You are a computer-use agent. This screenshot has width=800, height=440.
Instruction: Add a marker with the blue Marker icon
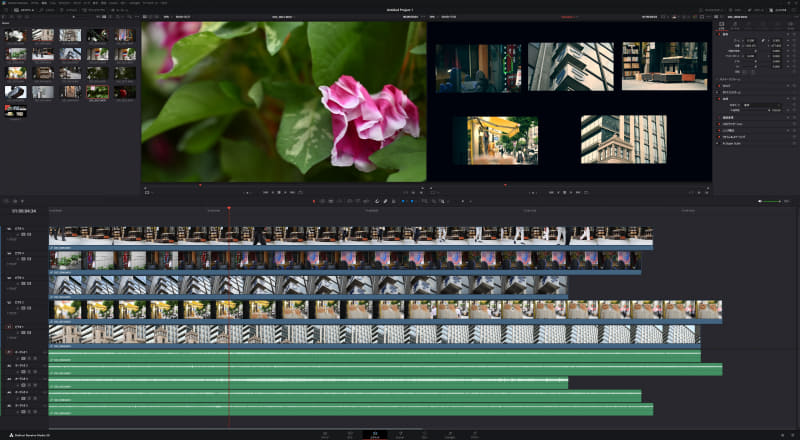(x=412, y=201)
